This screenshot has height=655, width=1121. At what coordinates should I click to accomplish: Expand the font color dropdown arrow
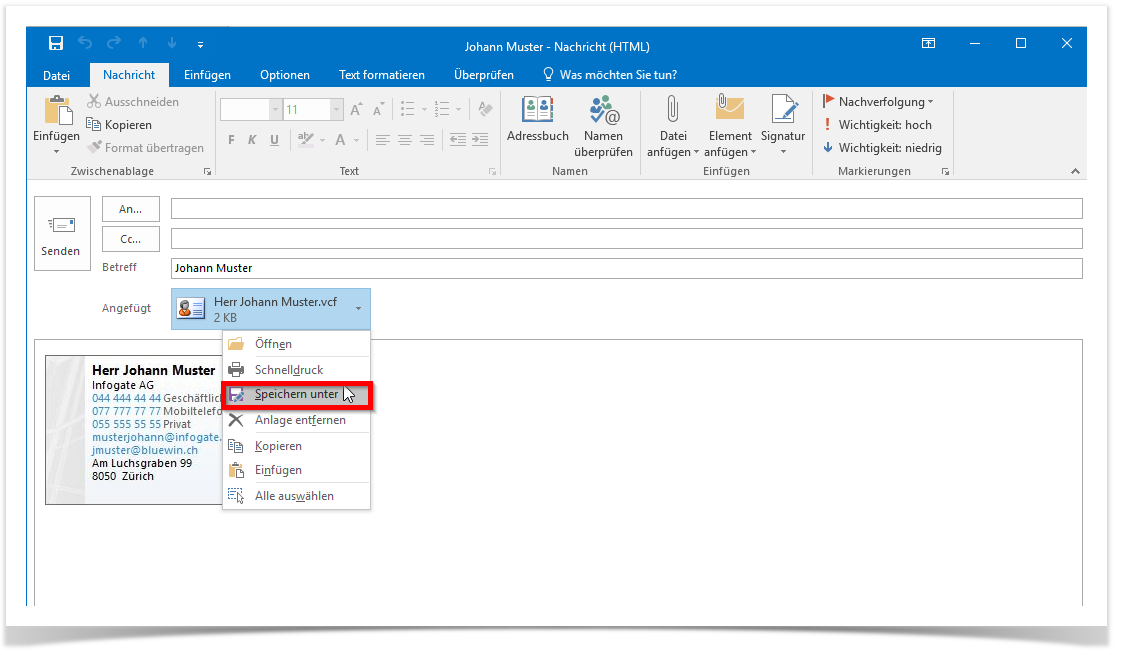pyautogui.click(x=357, y=140)
